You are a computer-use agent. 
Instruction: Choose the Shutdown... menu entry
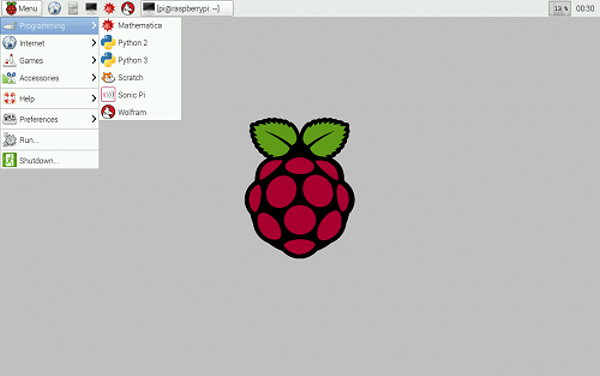[x=49, y=160]
